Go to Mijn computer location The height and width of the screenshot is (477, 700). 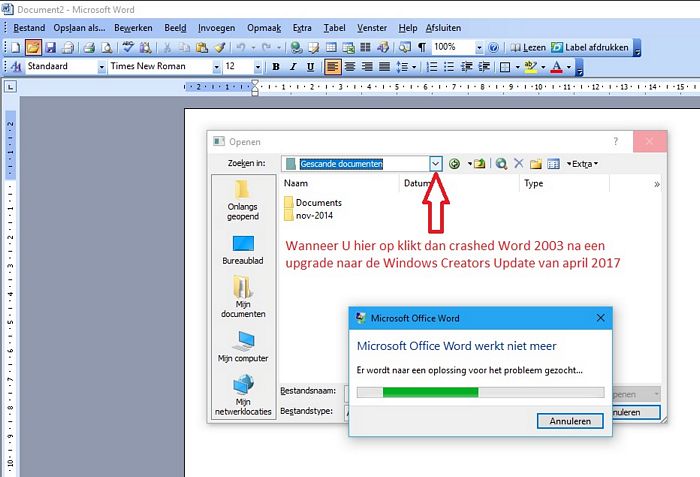243,347
